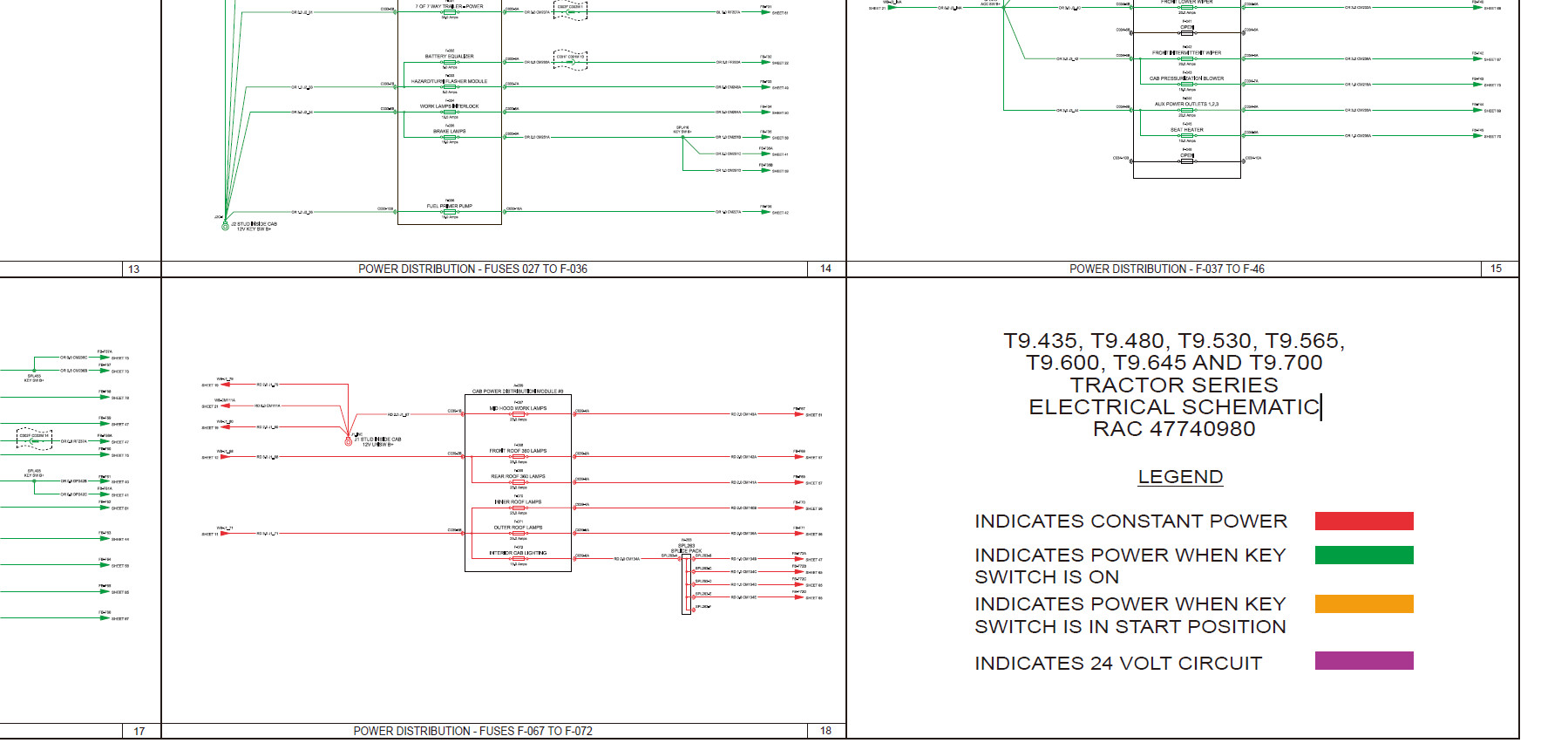Click the green arrow at the SEAT HEATER line end
This screenshot has height=743, width=1568.
point(1477,135)
